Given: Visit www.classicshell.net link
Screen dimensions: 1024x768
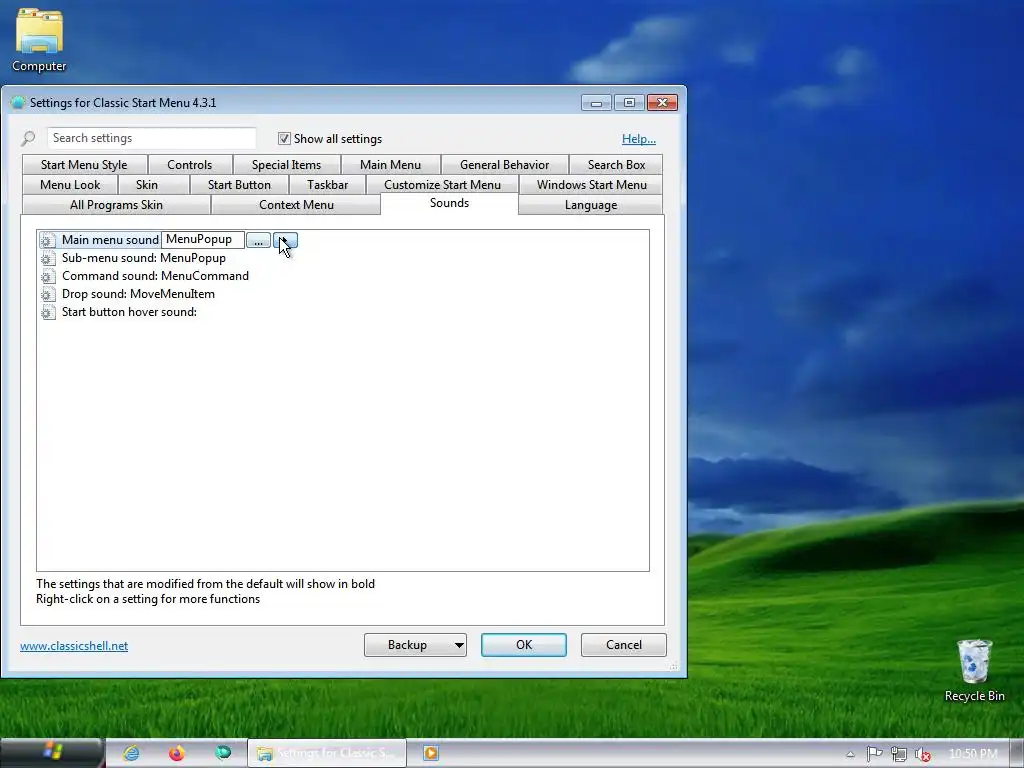Looking at the screenshot, I should pos(74,646).
